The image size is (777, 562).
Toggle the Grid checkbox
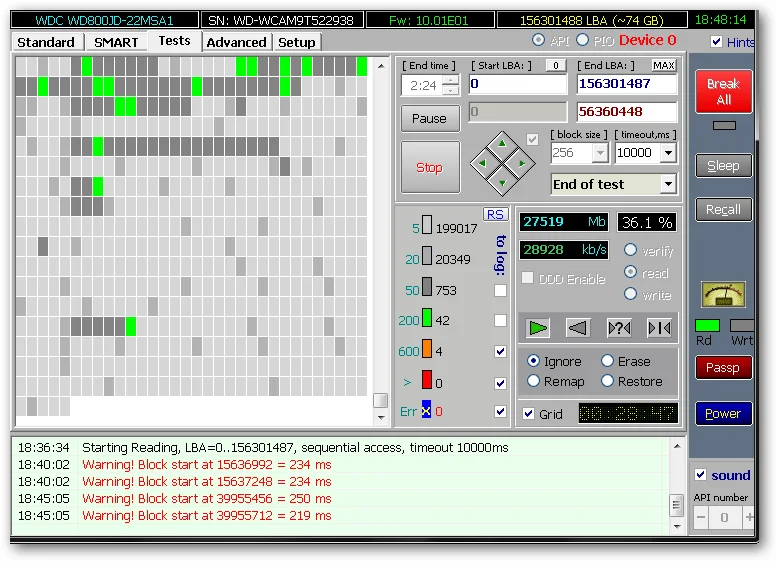coord(528,413)
